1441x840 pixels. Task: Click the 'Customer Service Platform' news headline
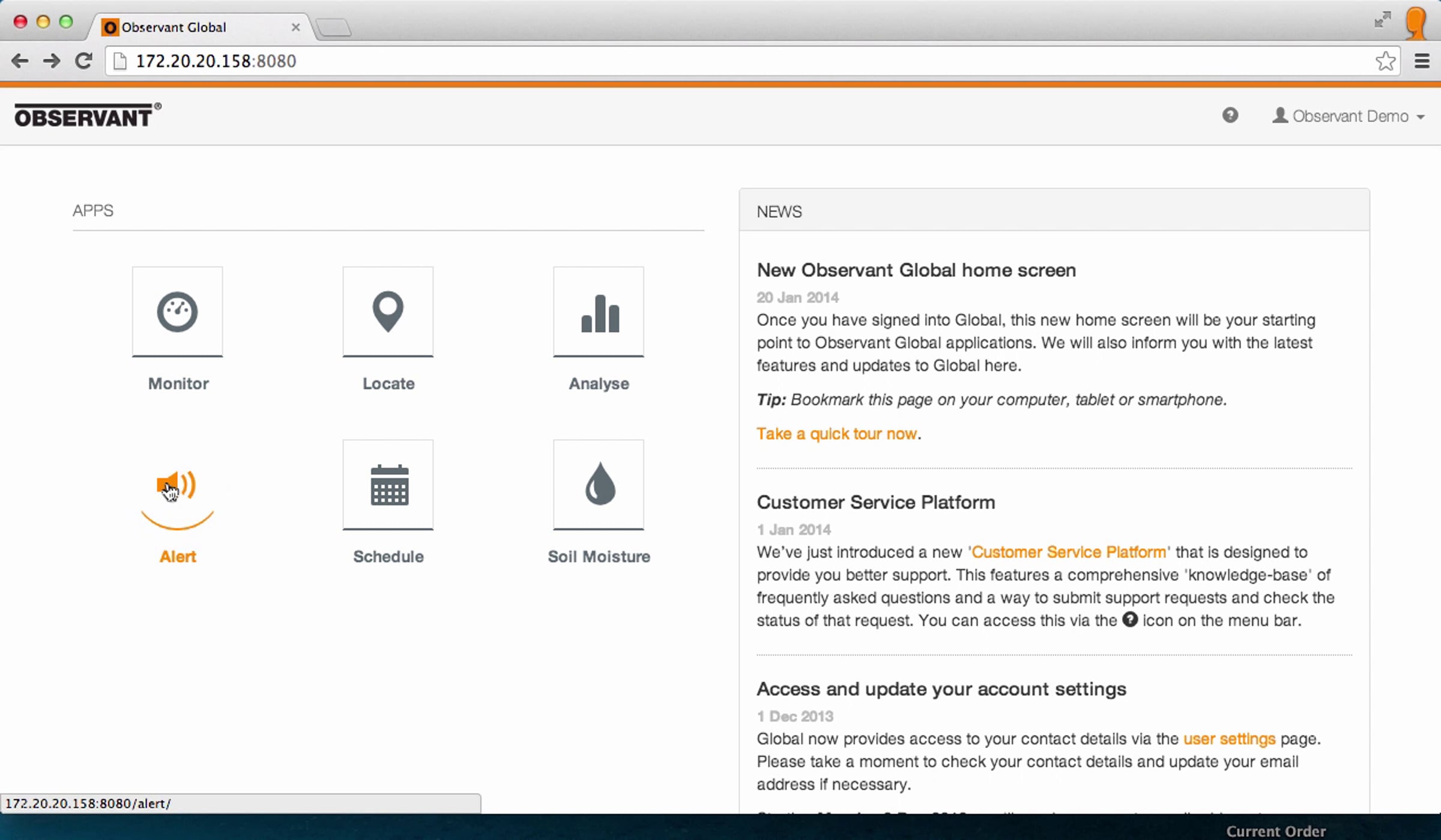[876, 503]
